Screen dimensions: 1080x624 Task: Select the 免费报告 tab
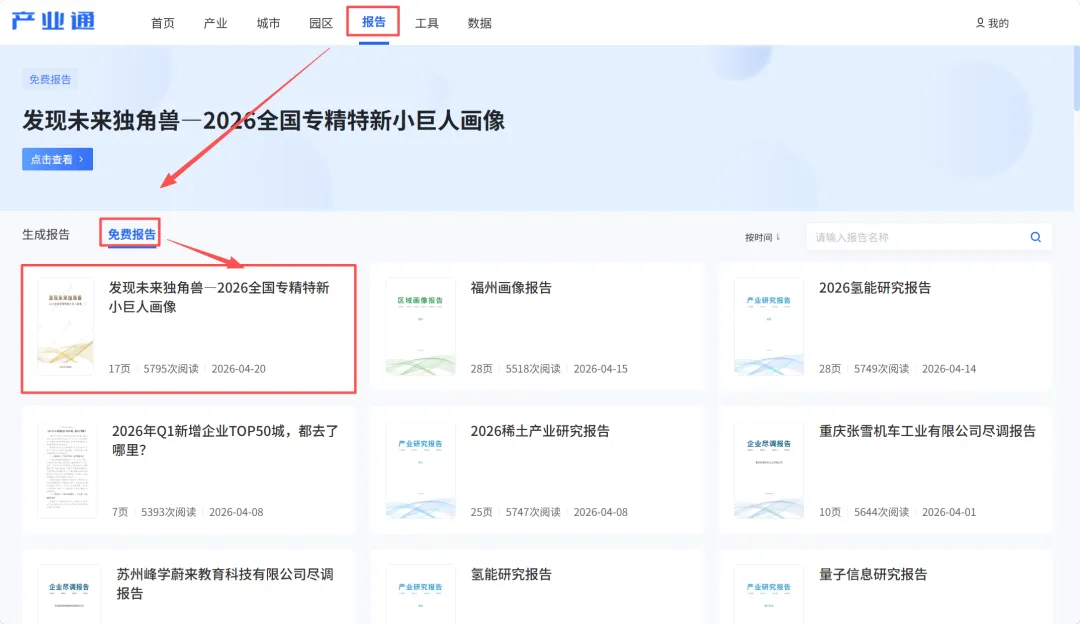coord(132,234)
